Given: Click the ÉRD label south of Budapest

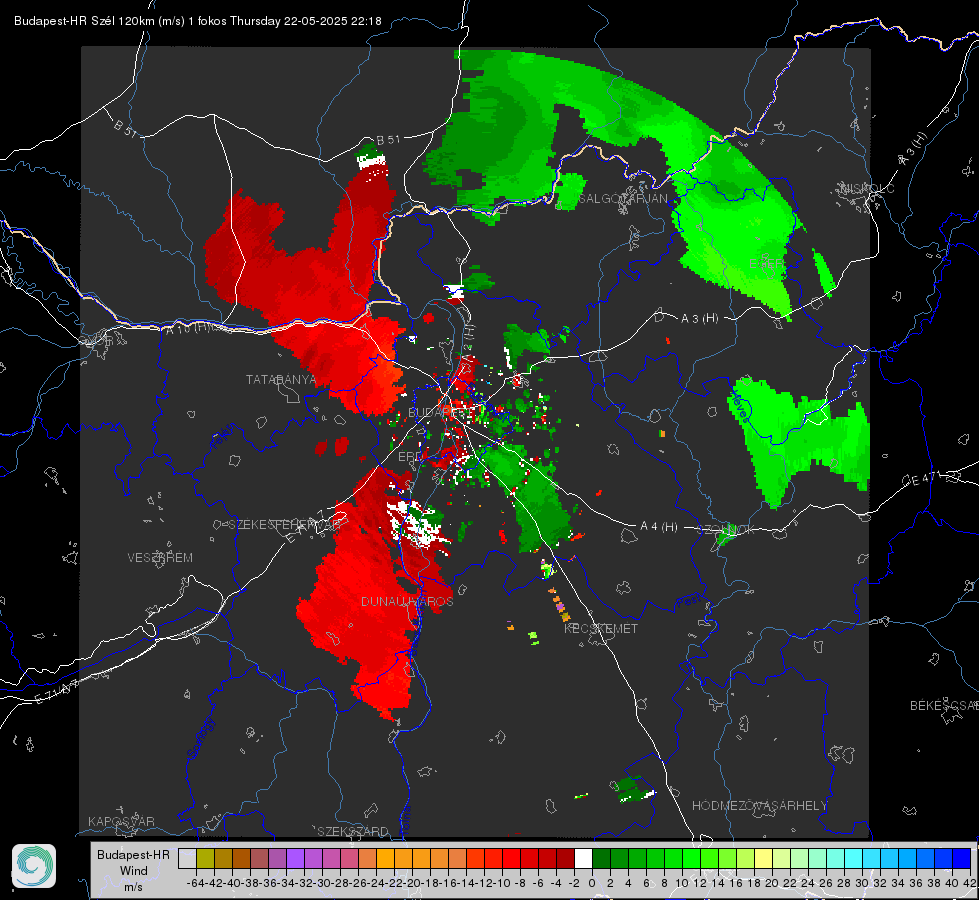Looking at the screenshot, I should point(410,457).
